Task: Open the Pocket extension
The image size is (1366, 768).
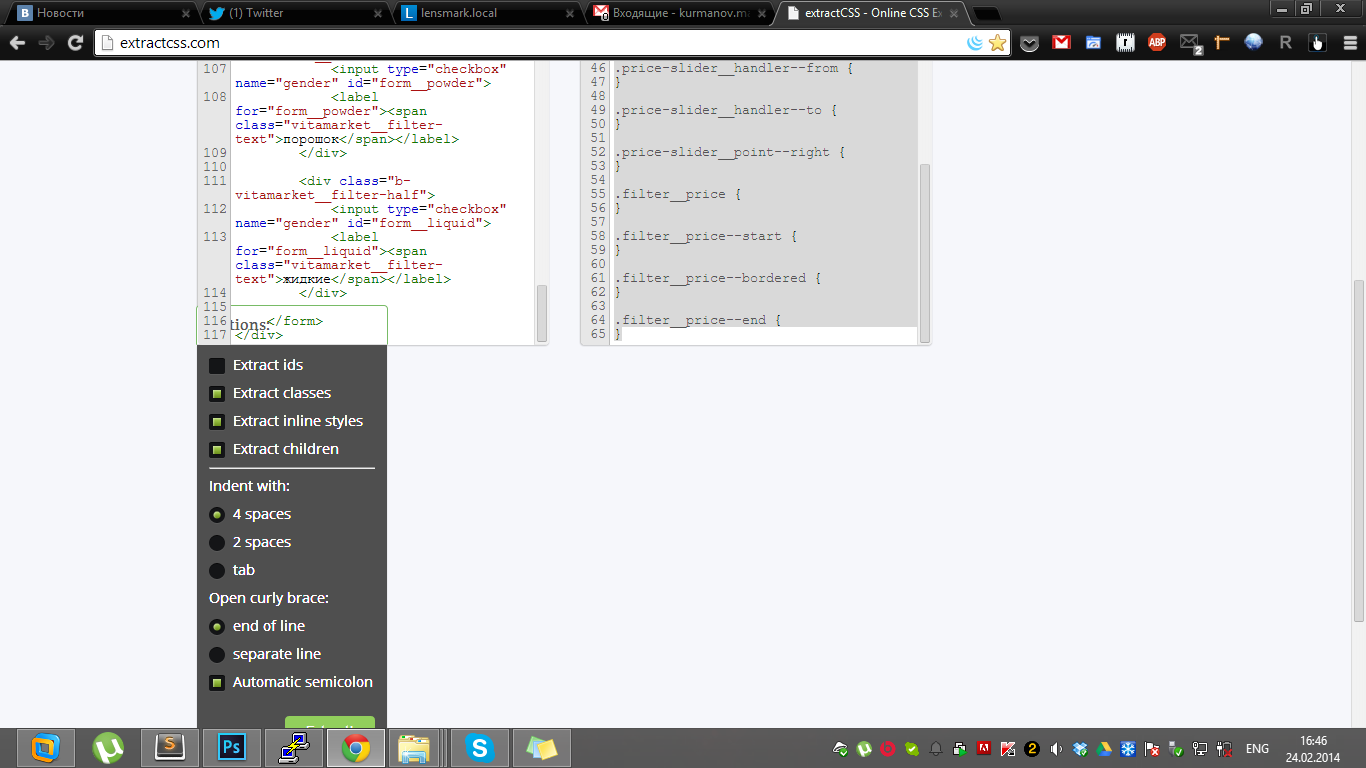Action: pyautogui.click(x=1030, y=43)
